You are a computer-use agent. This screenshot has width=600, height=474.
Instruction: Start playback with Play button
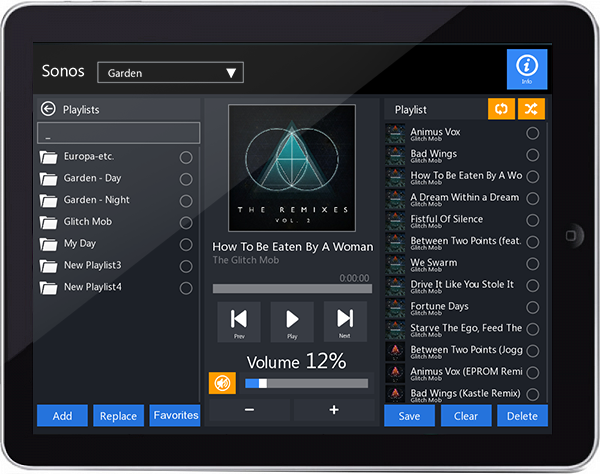tap(292, 321)
